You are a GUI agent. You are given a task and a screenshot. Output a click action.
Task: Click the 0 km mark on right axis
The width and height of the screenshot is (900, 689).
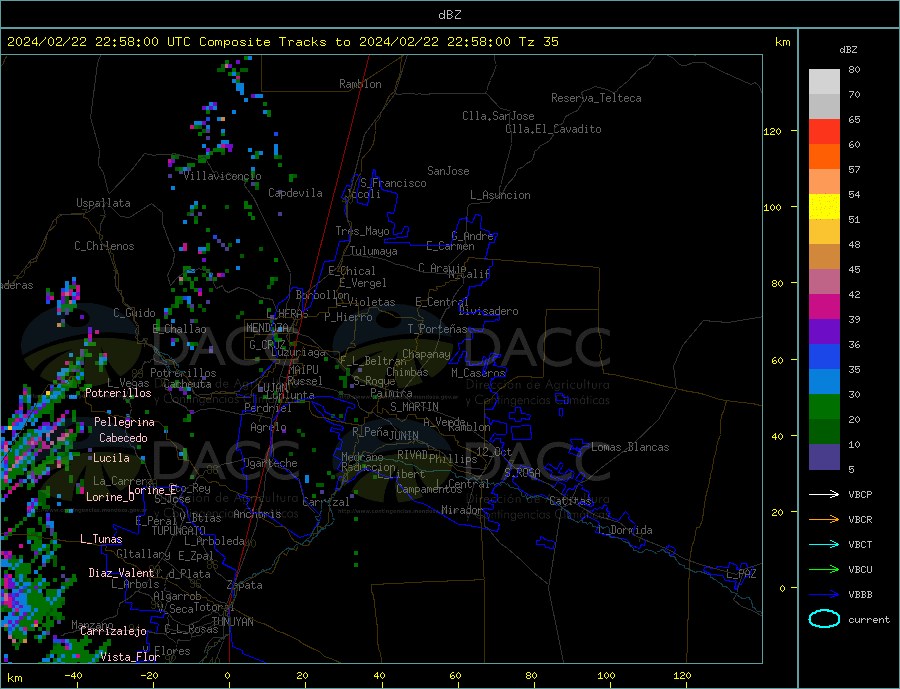(782, 588)
